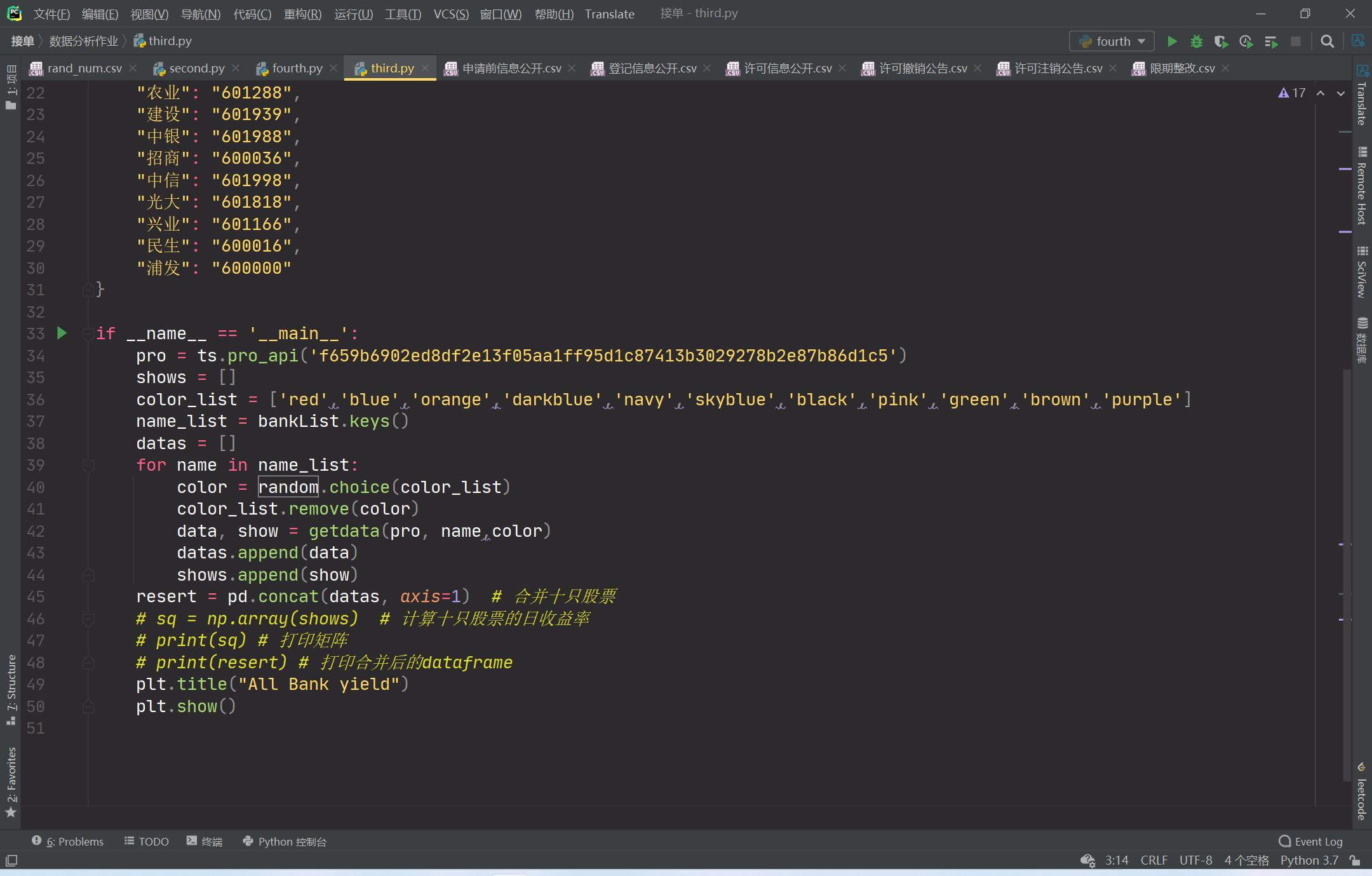Click the status bar sync settings icon

1087,861
